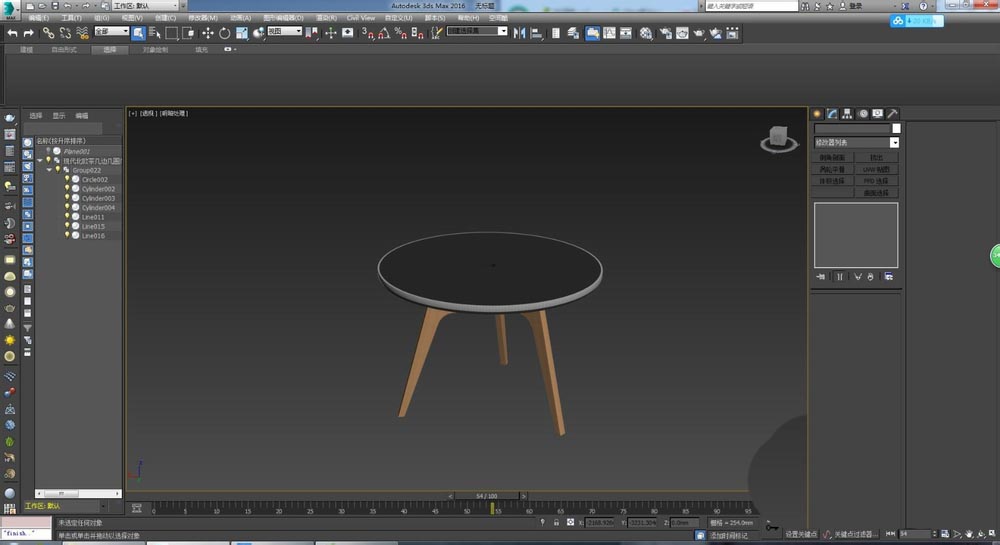Open the 修改器(M) modifiers menu
The height and width of the screenshot is (545, 1000).
click(x=203, y=18)
